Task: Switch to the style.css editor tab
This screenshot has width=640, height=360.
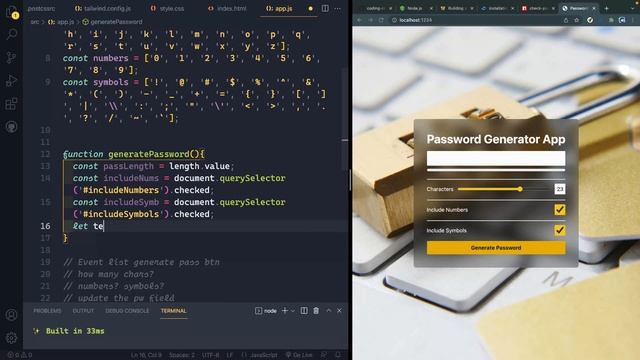Action: 167,8
